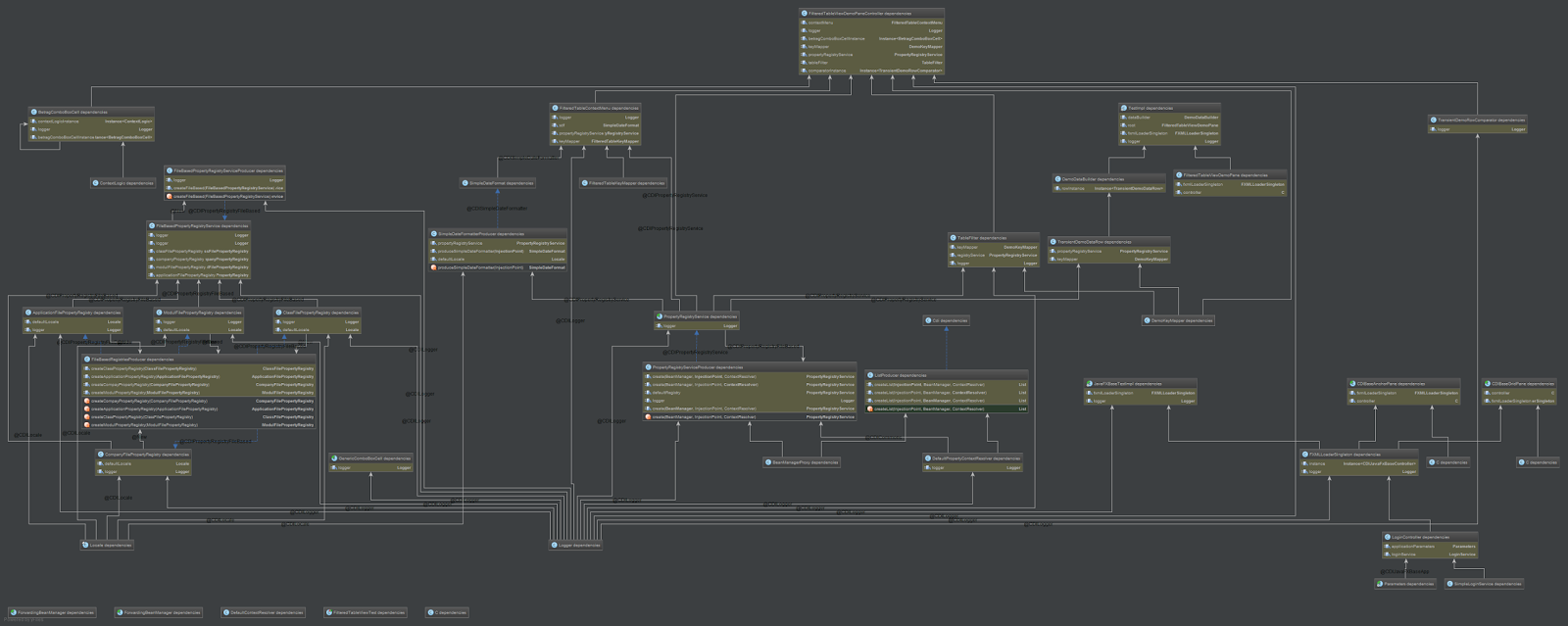Click the interface icon of PropertyRegistryService node

point(661,316)
